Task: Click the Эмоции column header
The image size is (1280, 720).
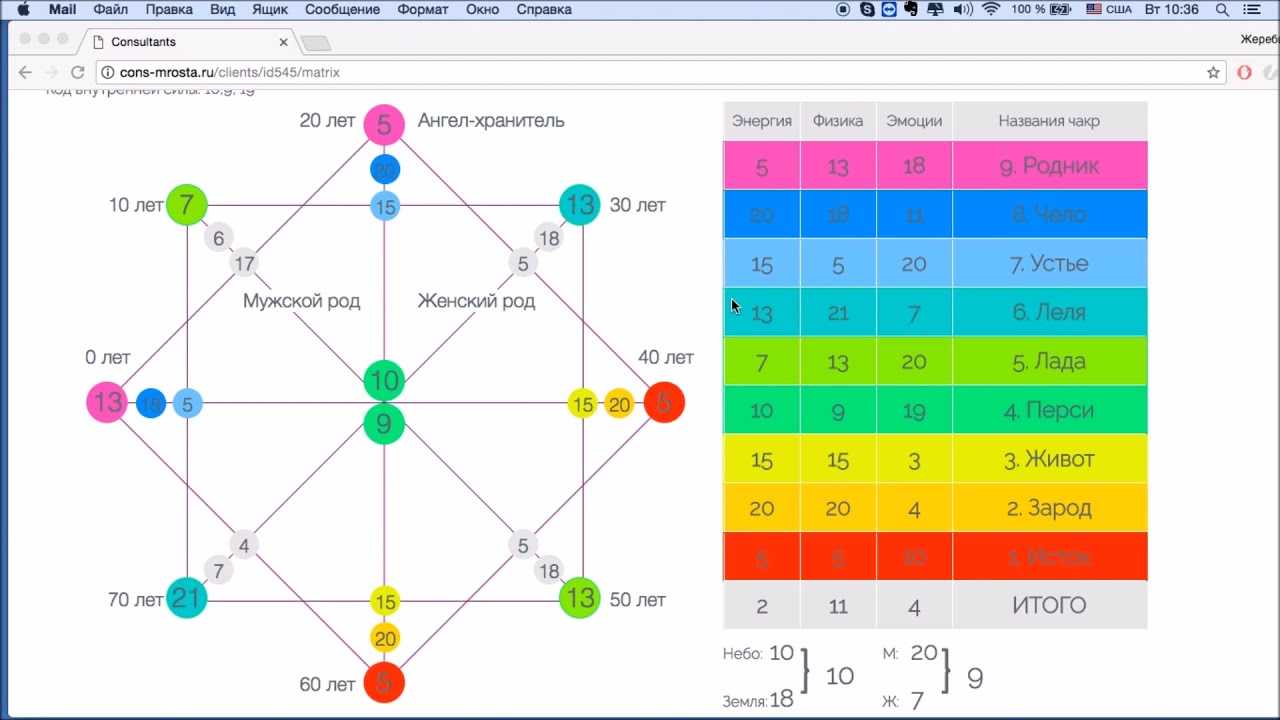Action: [914, 121]
